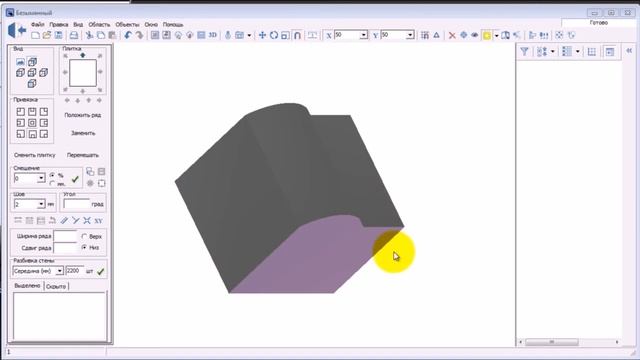The image size is (640, 360).
Task: Open the list view dropdown in right panel
Action: [578, 51]
